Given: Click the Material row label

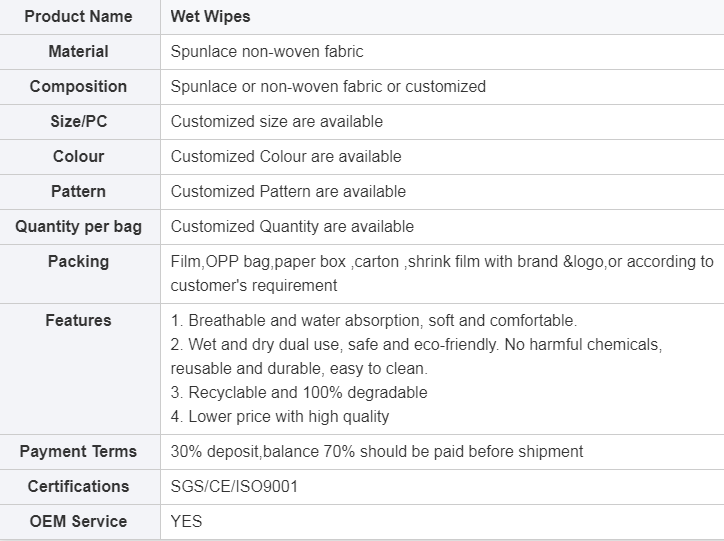Looking at the screenshot, I should (x=78, y=51).
